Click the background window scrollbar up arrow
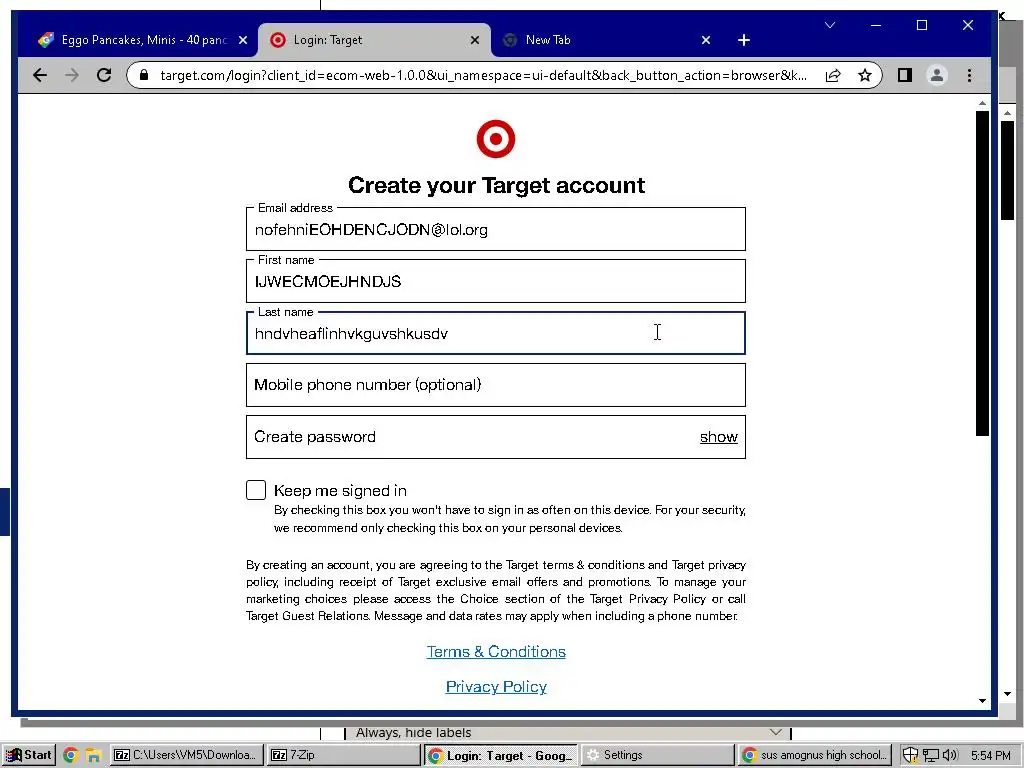Screen dimensions: 1024x768 1008,112
